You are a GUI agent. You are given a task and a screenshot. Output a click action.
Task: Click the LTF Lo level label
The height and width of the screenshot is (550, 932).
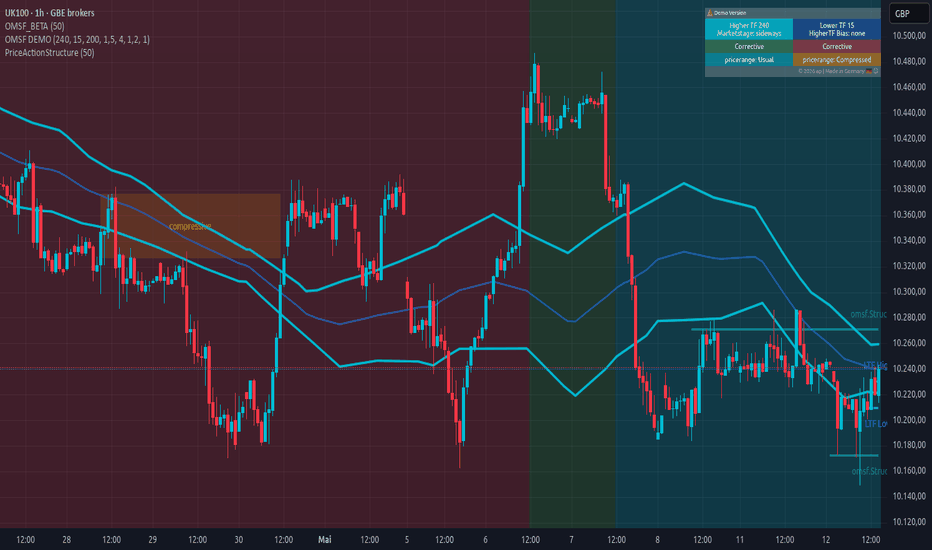click(x=876, y=423)
